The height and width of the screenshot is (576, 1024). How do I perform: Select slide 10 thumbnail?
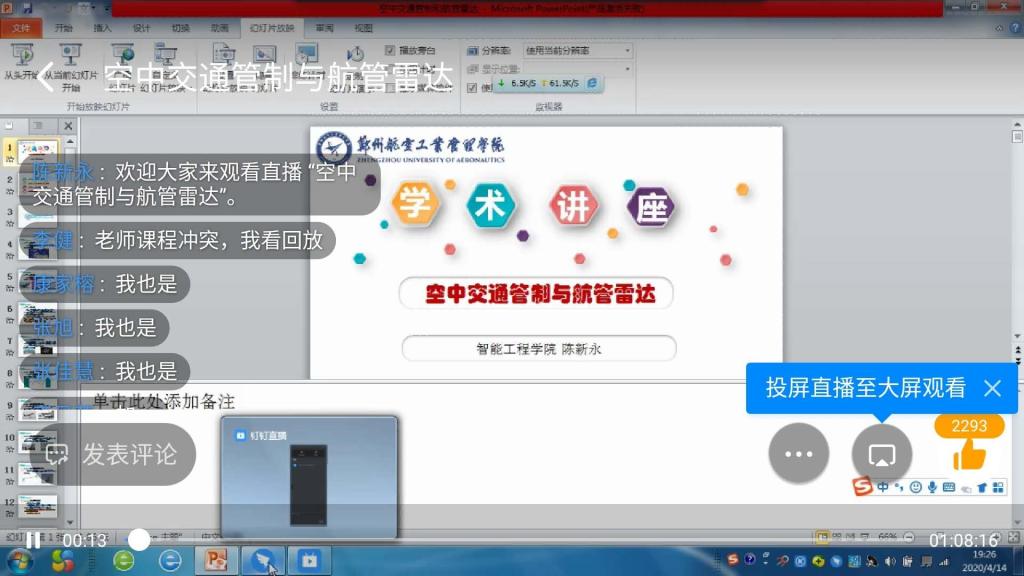click(x=37, y=441)
